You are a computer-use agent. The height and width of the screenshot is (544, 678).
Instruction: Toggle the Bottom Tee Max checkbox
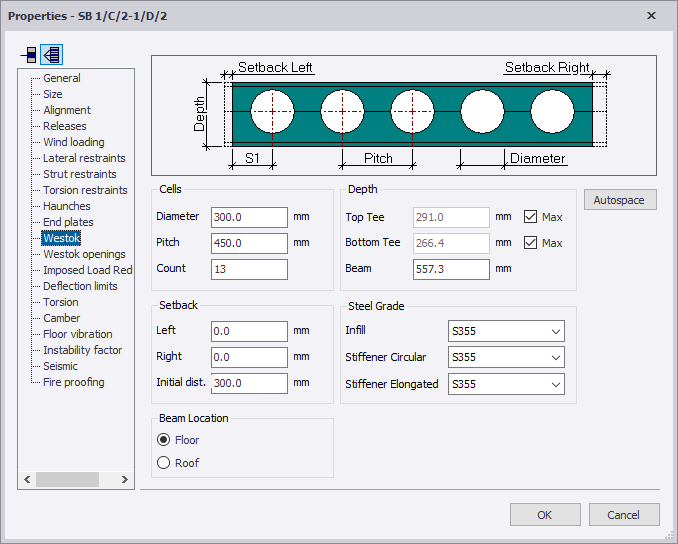click(531, 243)
